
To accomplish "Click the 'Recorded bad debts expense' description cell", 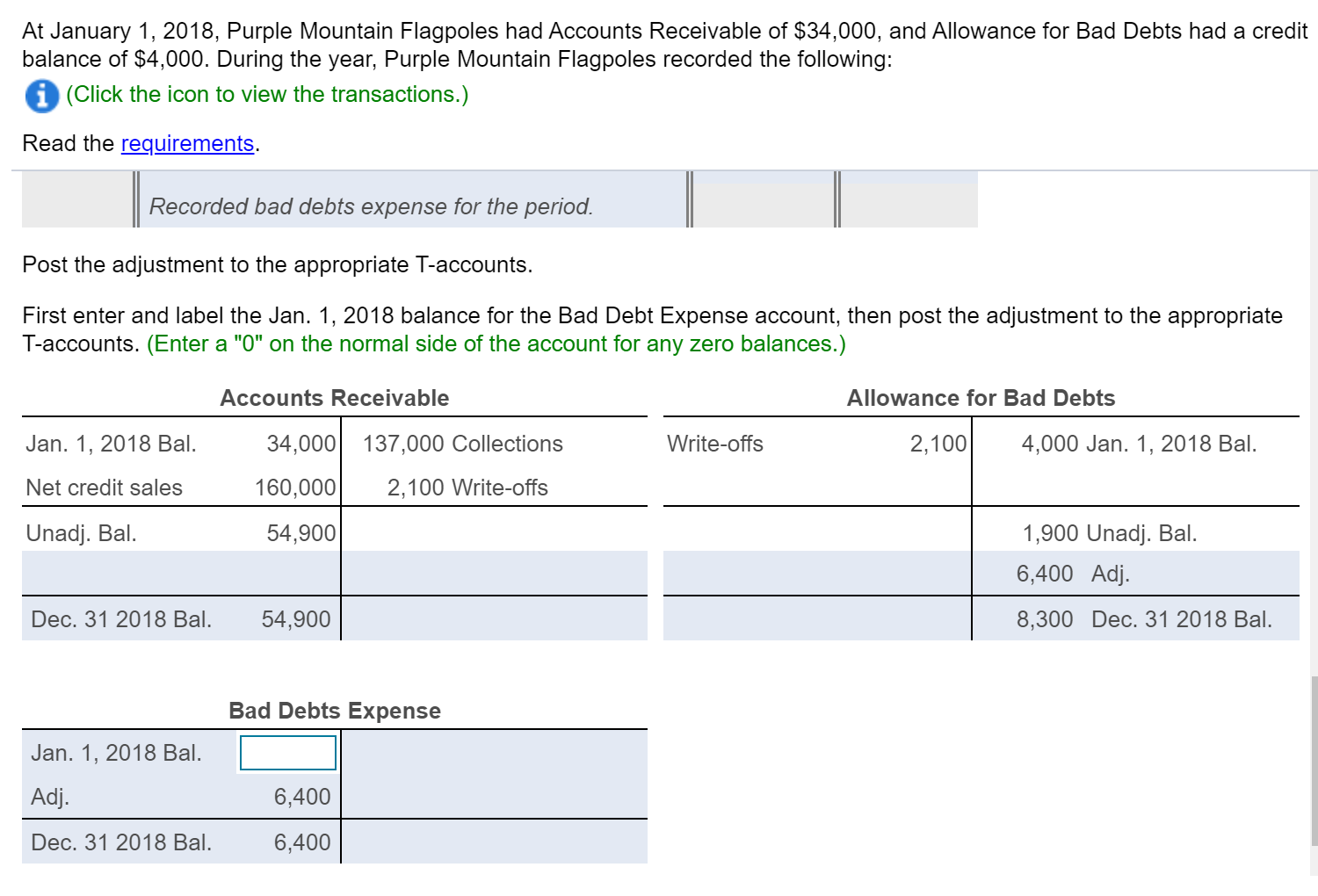I will point(411,206).
